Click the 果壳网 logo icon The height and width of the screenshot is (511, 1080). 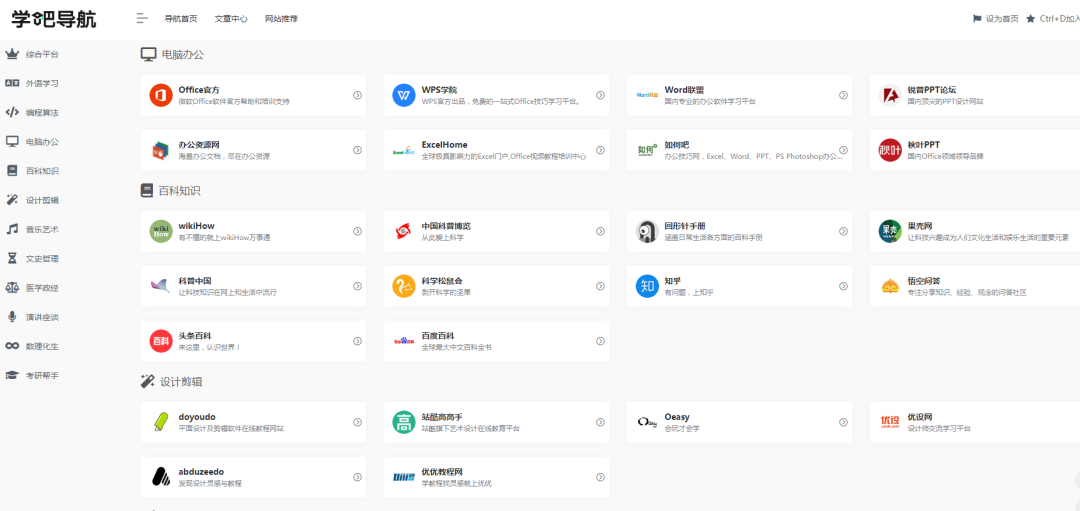point(890,231)
